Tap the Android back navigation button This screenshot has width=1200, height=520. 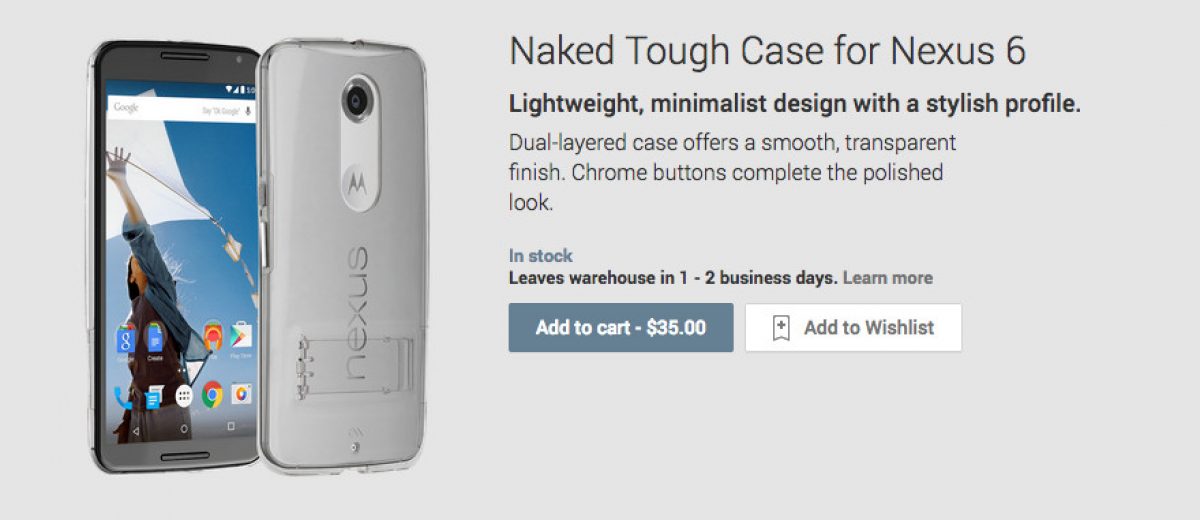[136, 428]
